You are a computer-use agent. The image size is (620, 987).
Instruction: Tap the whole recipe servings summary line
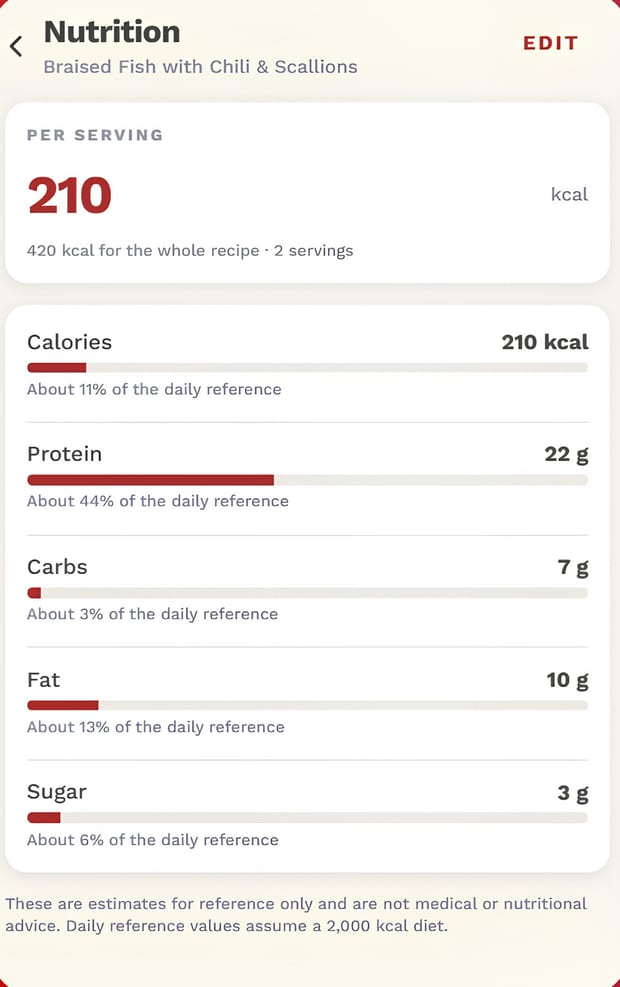coord(190,251)
